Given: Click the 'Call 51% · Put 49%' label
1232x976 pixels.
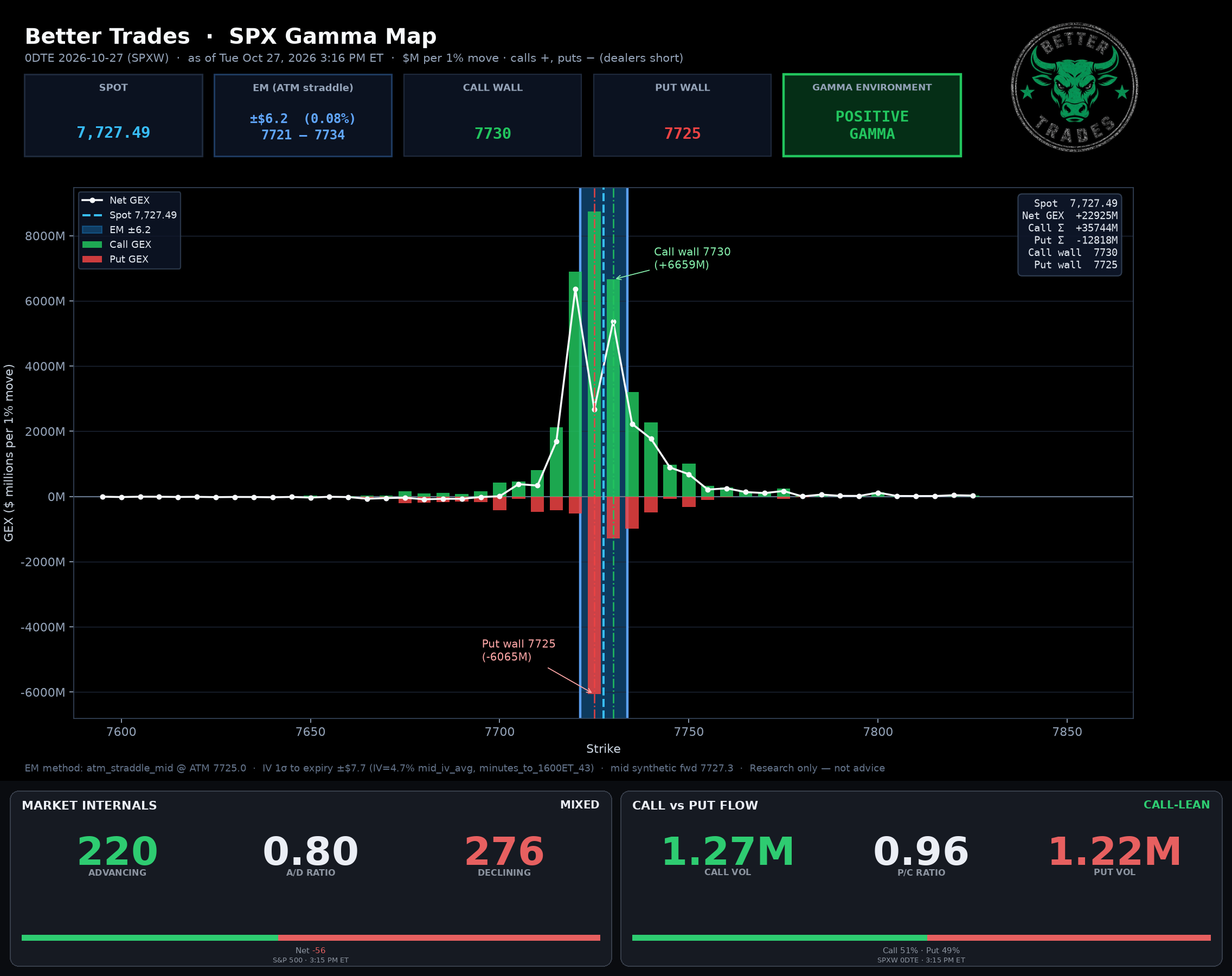Looking at the screenshot, I should [921, 951].
